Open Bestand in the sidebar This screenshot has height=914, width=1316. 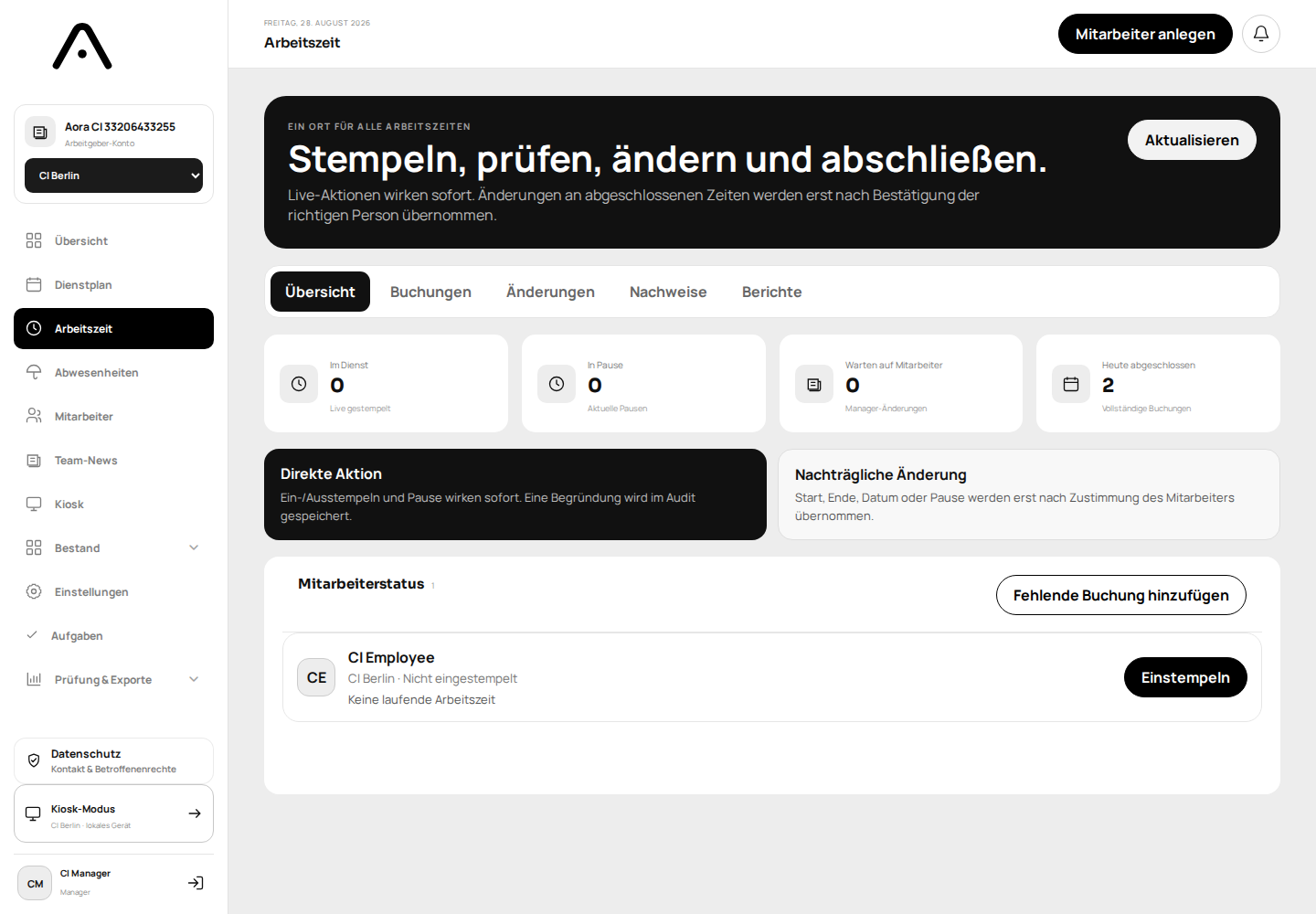click(113, 547)
